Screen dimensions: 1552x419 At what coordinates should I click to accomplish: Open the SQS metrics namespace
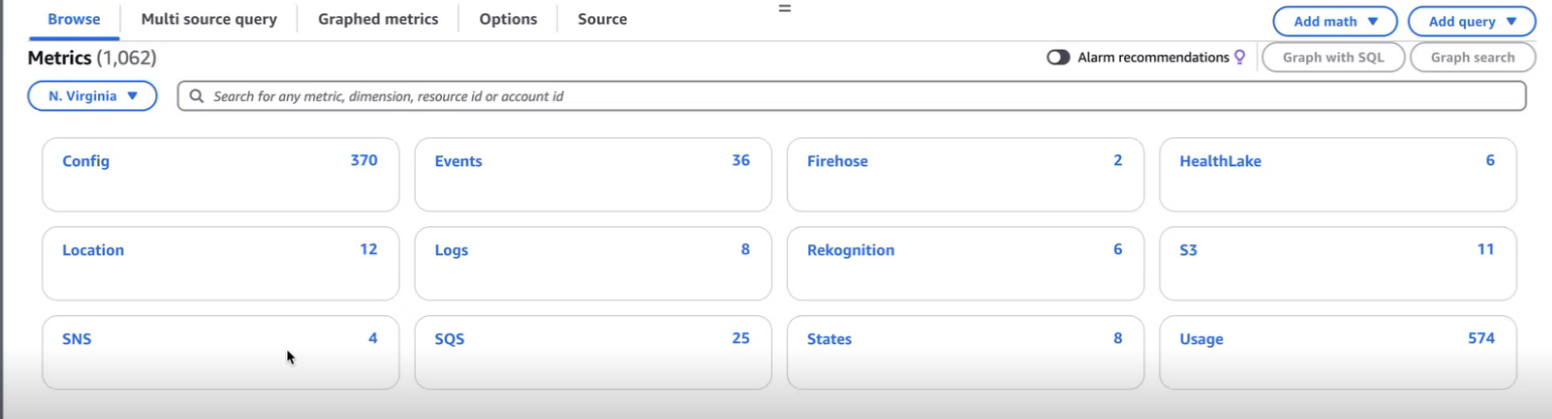pyautogui.click(x=593, y=352)
